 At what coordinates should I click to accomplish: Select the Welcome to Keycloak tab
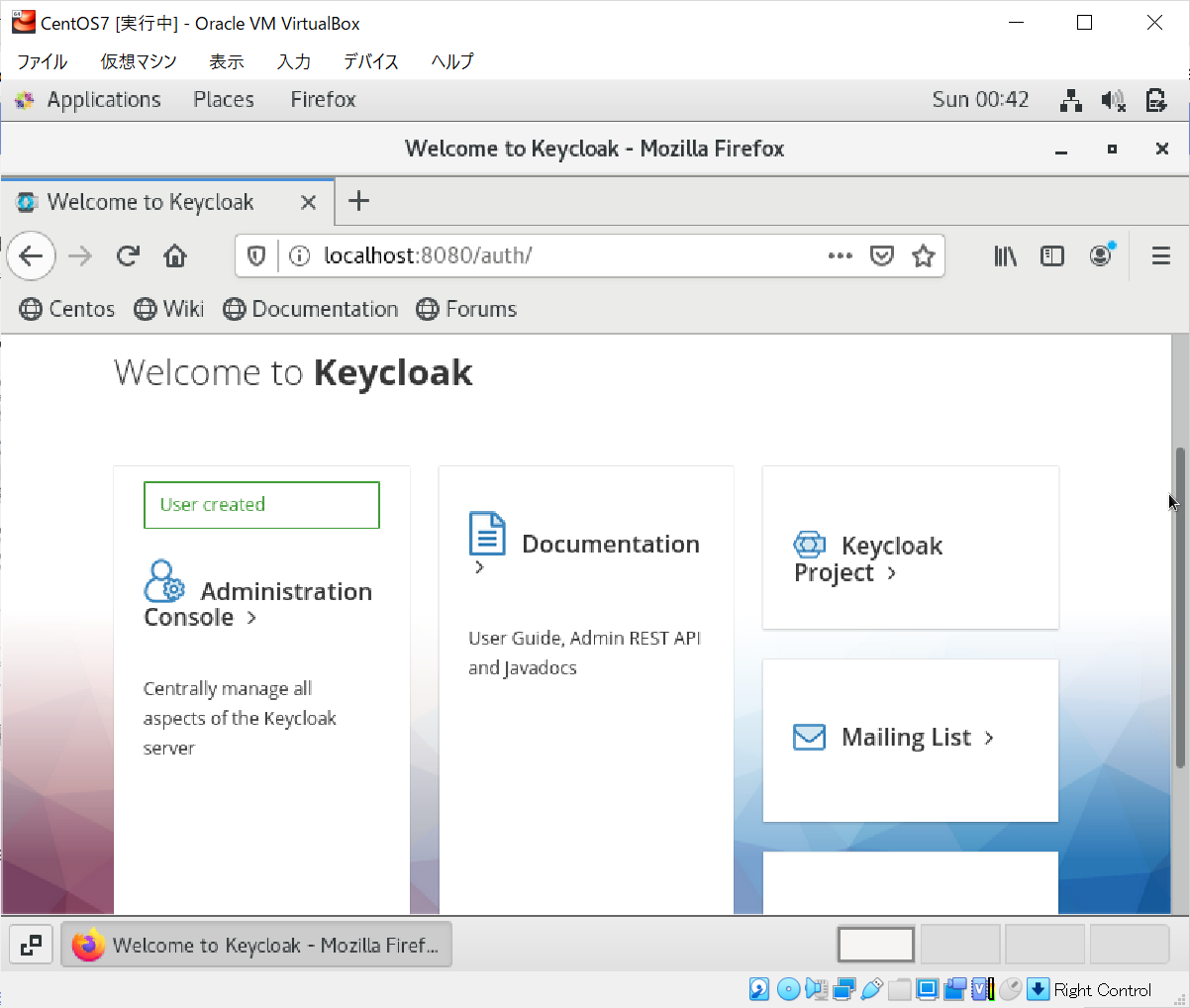point(167,202)
